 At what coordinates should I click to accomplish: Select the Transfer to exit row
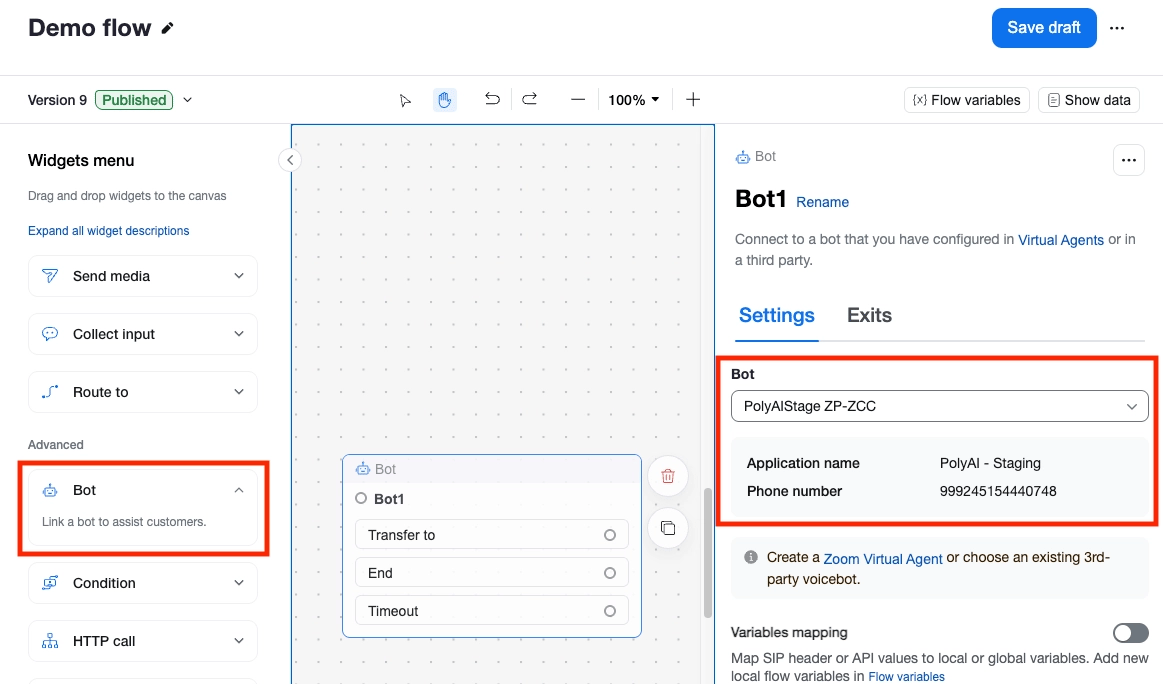[492, 535]
